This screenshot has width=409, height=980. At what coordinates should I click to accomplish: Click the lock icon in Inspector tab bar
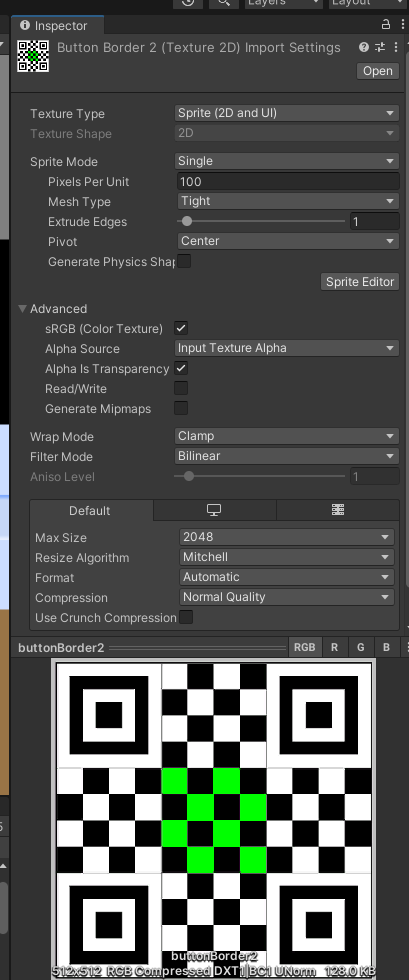tap(386, 24)
